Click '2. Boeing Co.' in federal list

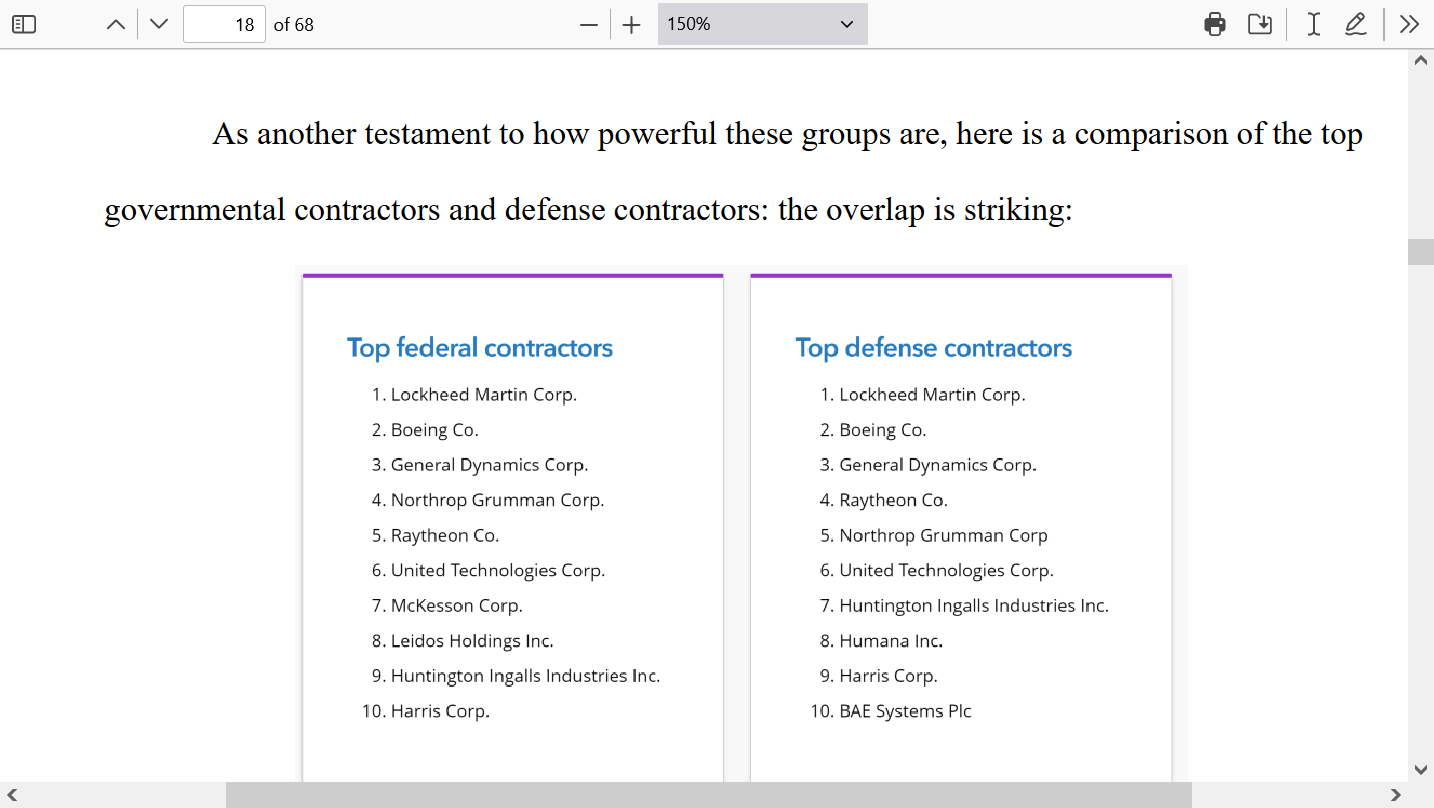tap(425, 430)
